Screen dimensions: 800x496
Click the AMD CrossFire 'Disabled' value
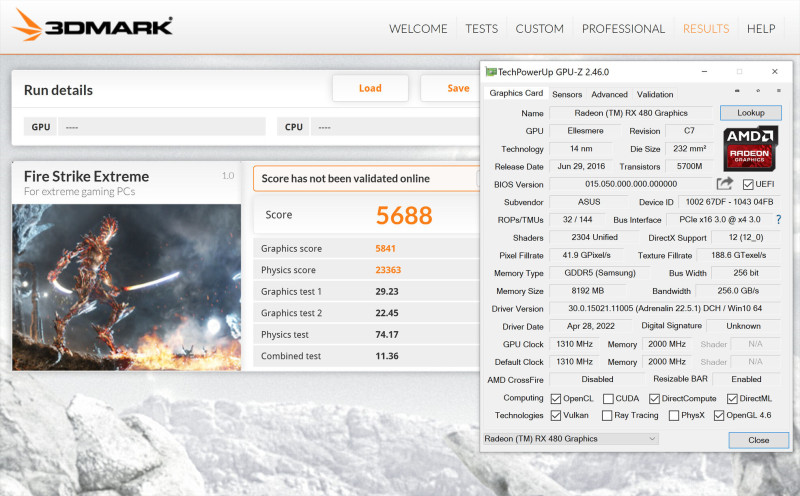[x=597, y=379]
